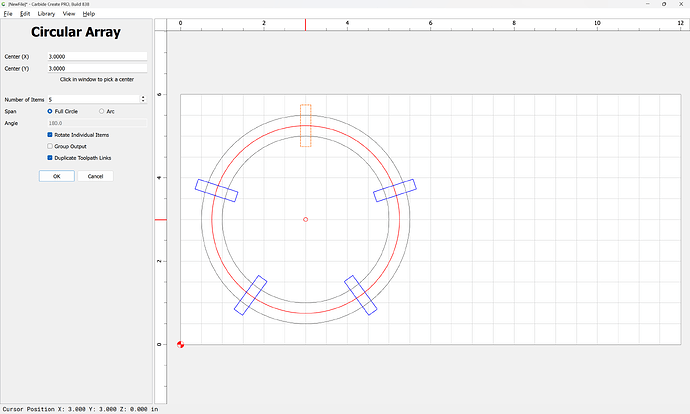Image resolution: width=690 pixels, height=414 pixels.
Task: Click the small red center point marker
Action: 305,219
